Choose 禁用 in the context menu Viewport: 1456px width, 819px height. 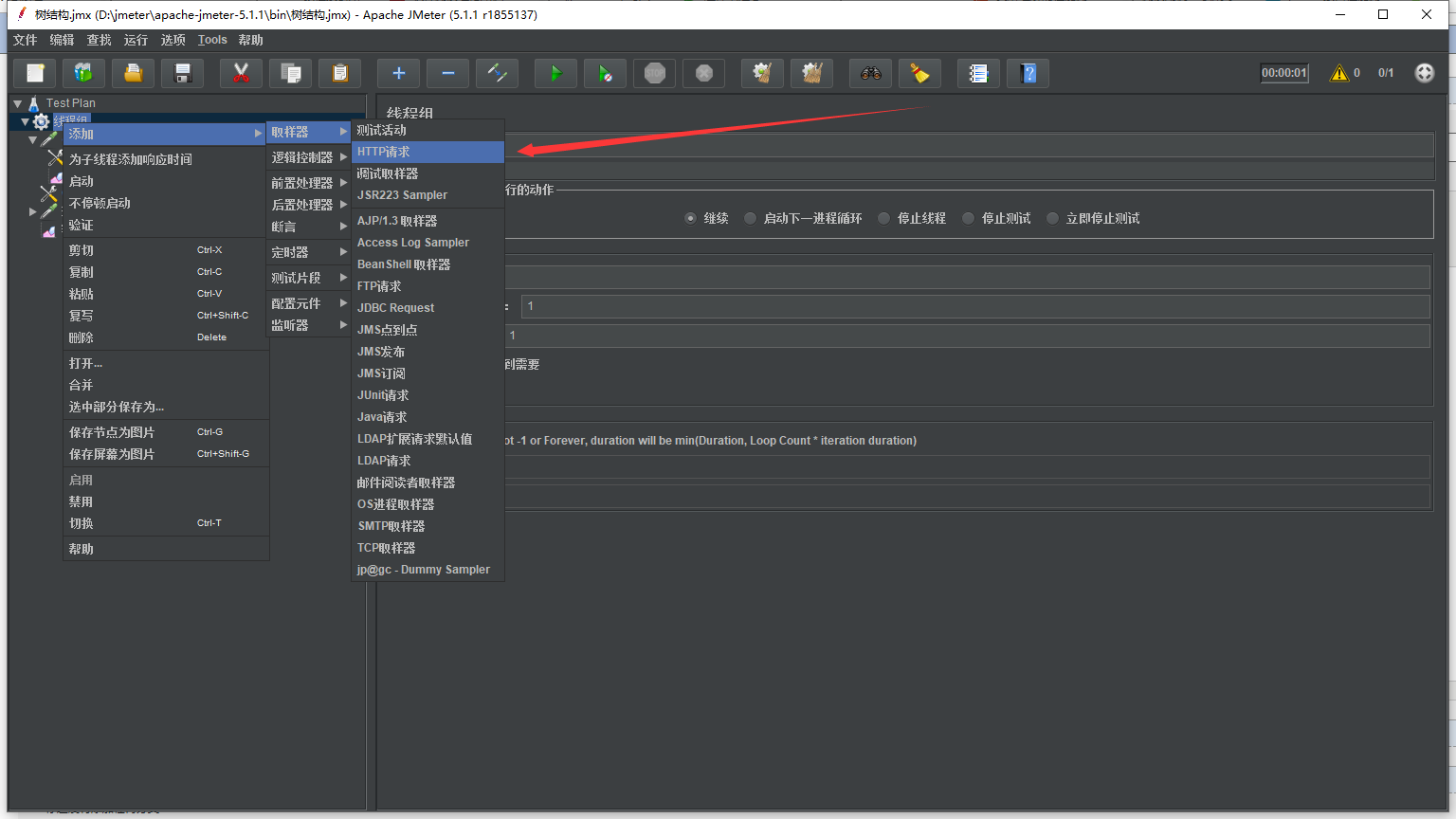point(166,501)
